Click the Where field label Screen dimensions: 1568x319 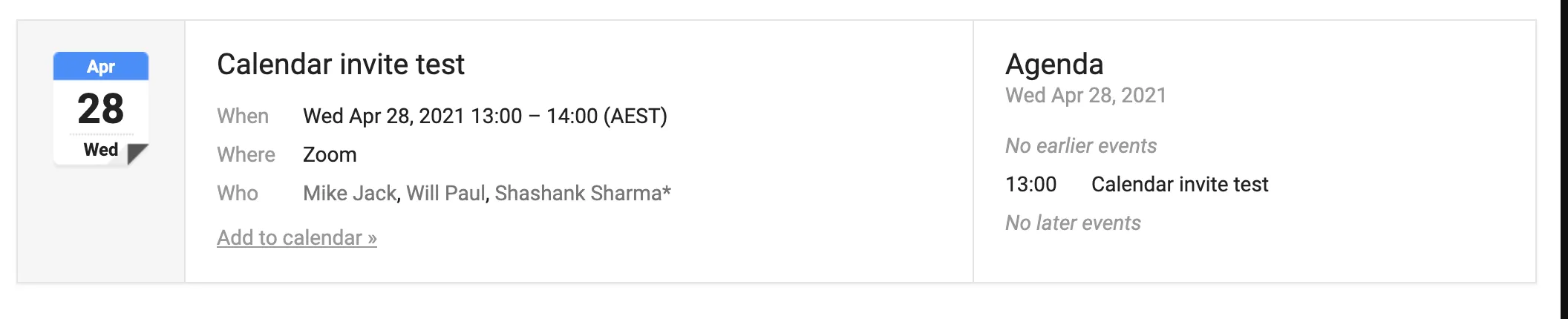246,154
